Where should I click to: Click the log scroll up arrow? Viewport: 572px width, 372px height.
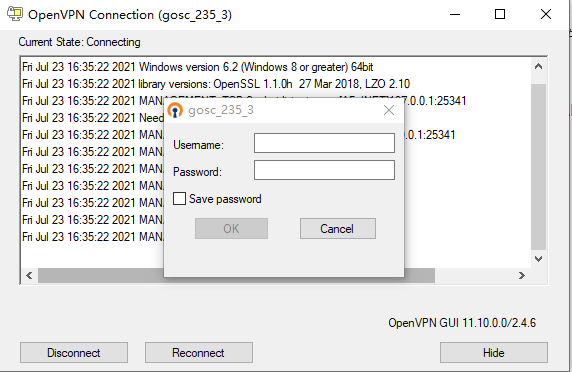click(538, 67)
